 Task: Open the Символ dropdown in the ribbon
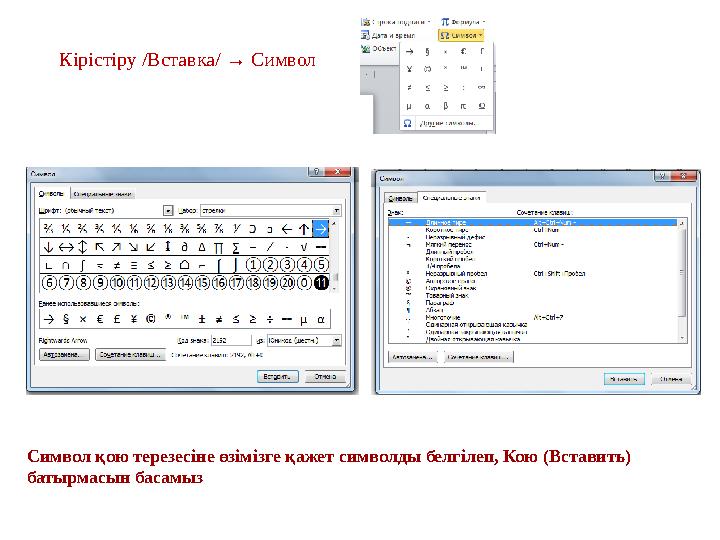(x=461, y=35)
